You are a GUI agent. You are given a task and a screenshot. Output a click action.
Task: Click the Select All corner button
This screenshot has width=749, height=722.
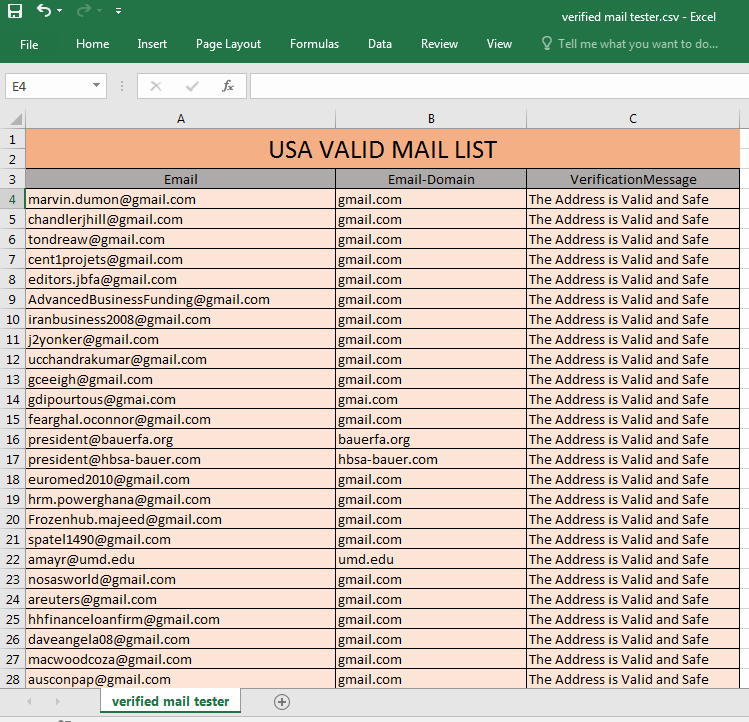click(x=12, y=118)
